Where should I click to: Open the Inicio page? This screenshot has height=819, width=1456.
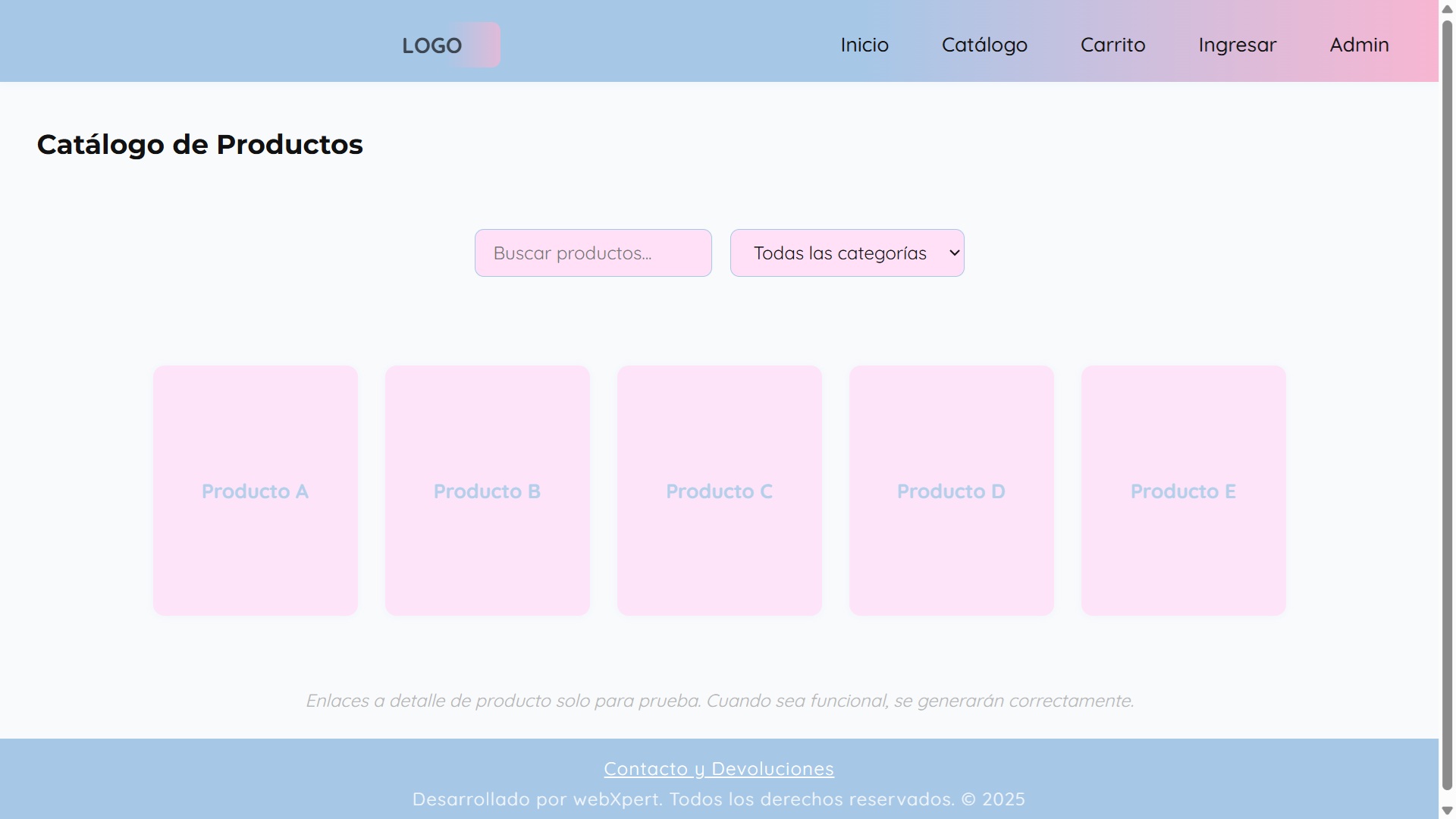tap(864, 45)
